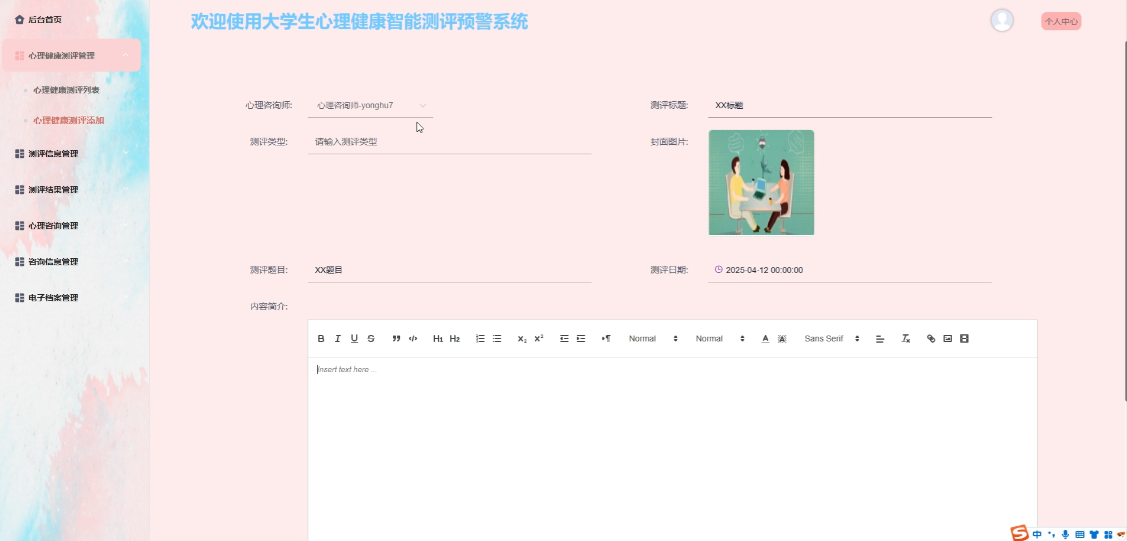This screenshot has height=541, width=1127.
Task: Click inside the rich text editor area
Action: click(x=672, y=449)
